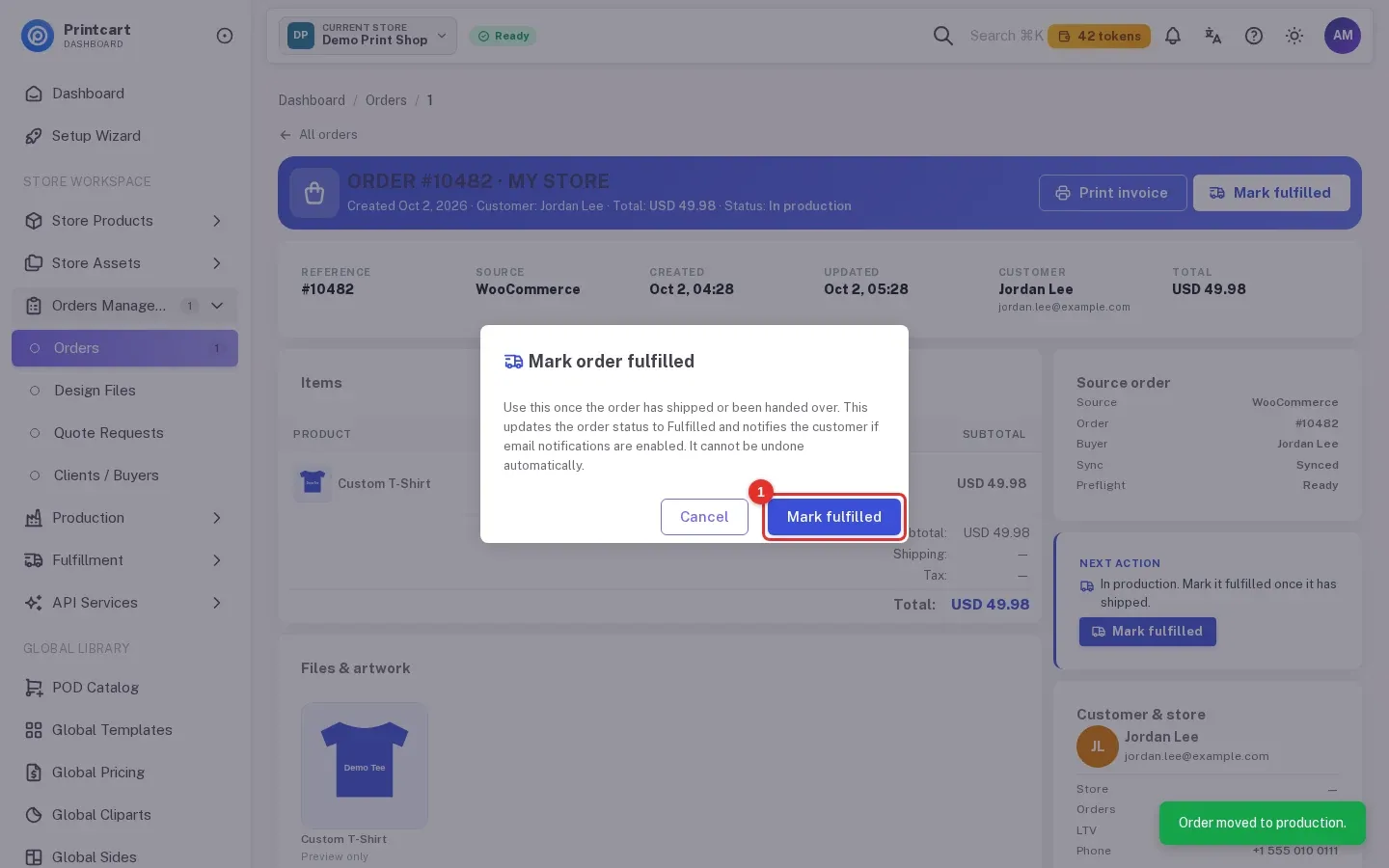This screenshot has height=868, width=1389.
Task: Open Global Pricing in the sidebar
Action: click(x=125, y=773)
